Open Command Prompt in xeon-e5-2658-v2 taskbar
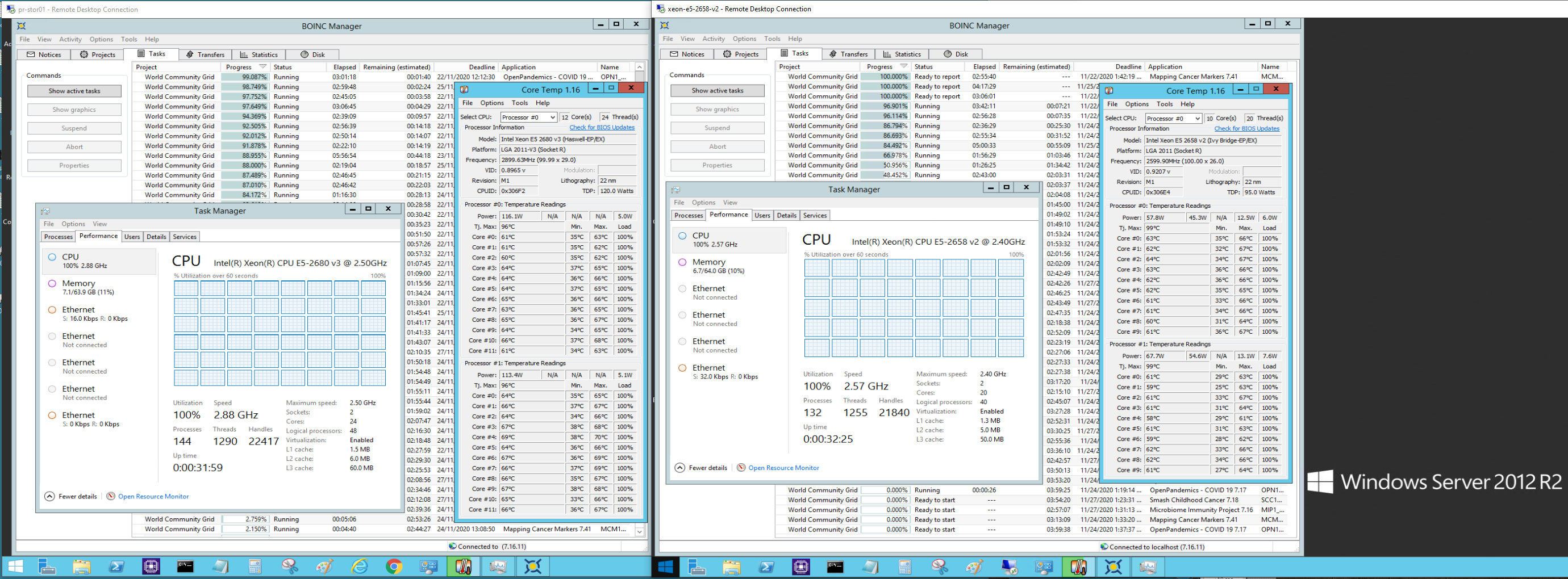1568x579 pixels. (836, 567)
